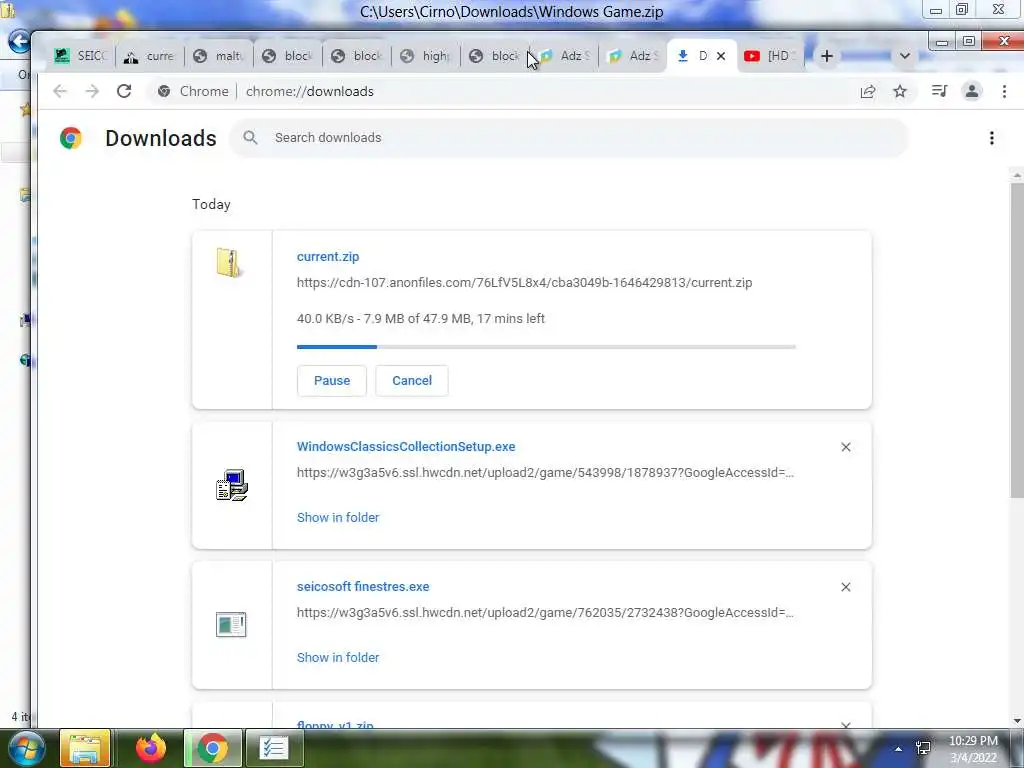Click the network icon in system tray
This screenshot has height=768, width=1024.
tap(923, 748)
